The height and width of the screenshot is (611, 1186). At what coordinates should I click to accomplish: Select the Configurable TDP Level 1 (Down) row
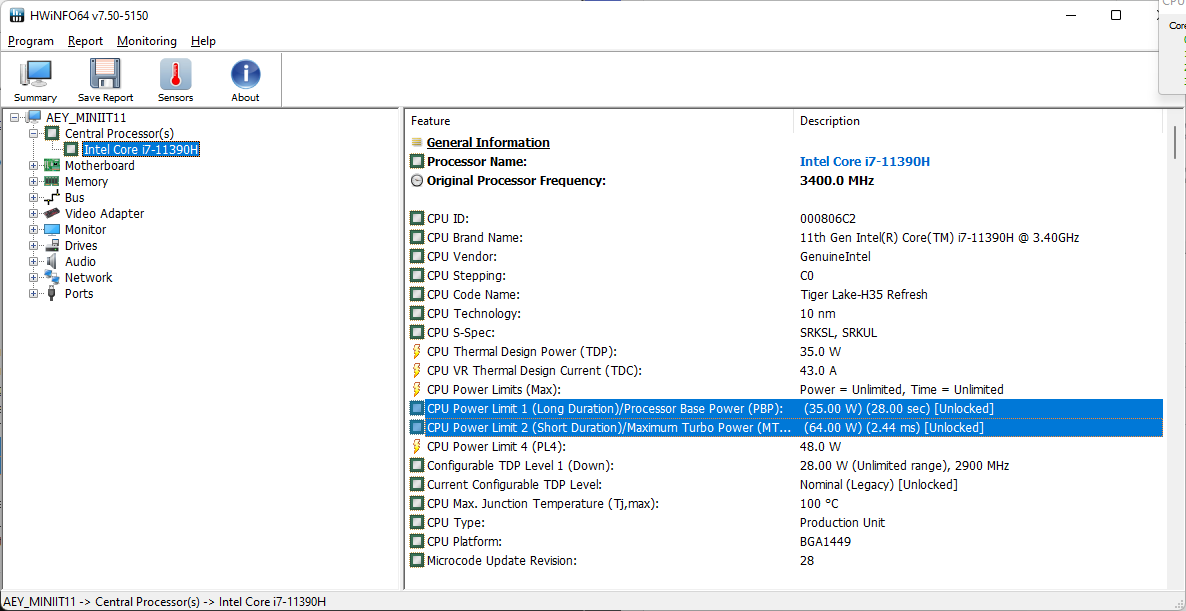[x=785, y=466]
